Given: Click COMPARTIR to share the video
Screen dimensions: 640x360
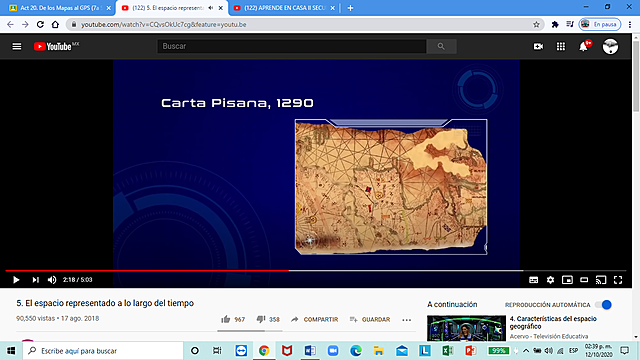Looking at the screenshot, I should 315,320.
